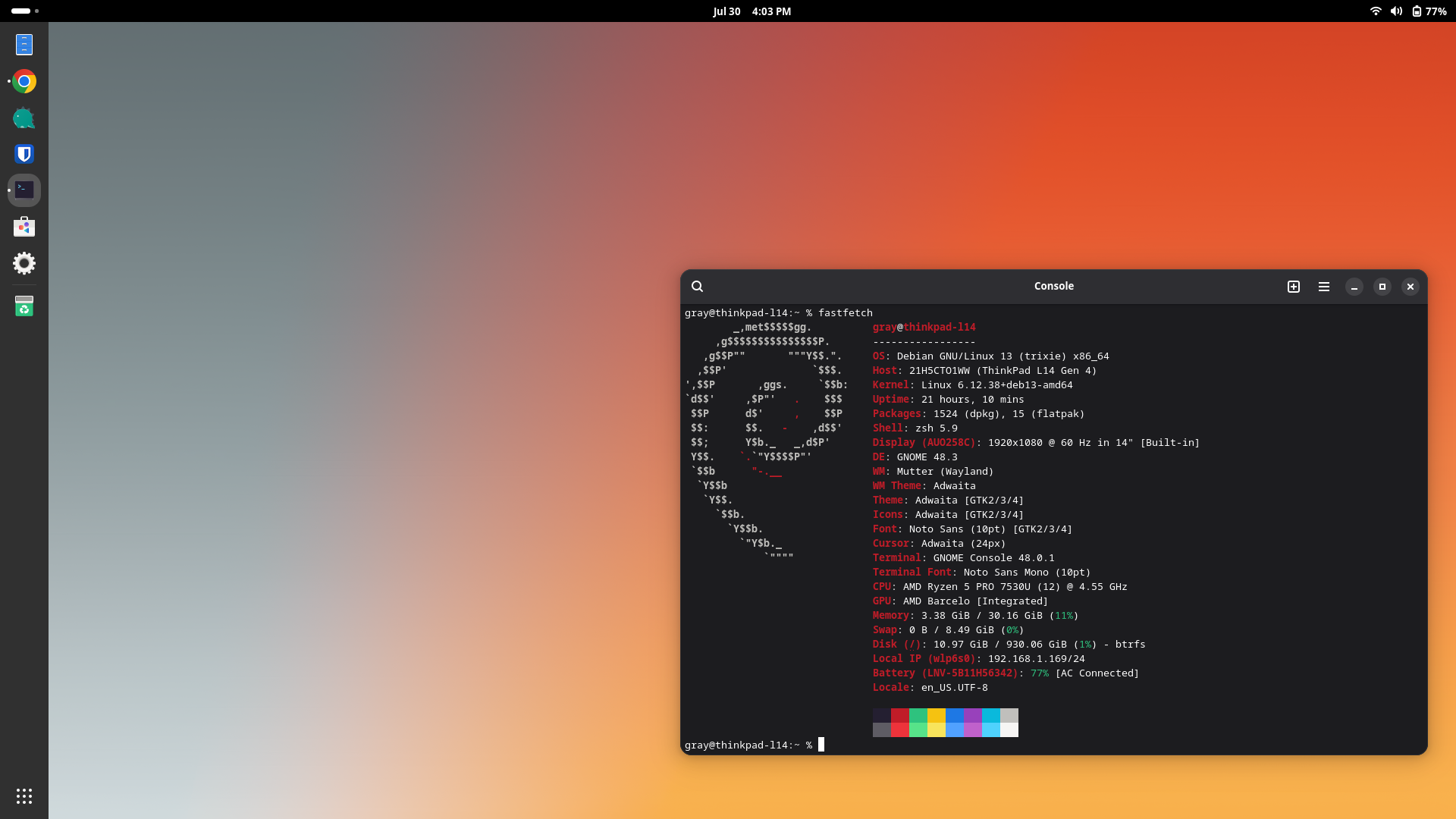The width and height of the screenshot is (1456, 819).
Task: Show the applications grid
Action: 24,796
